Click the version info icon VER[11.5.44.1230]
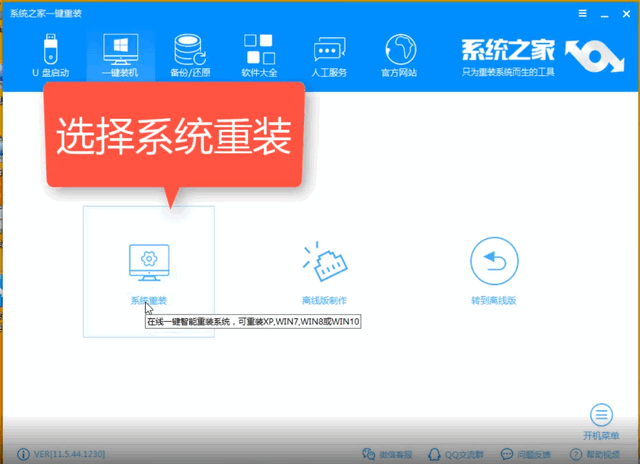640x464 pixels. tap(10, 455)
